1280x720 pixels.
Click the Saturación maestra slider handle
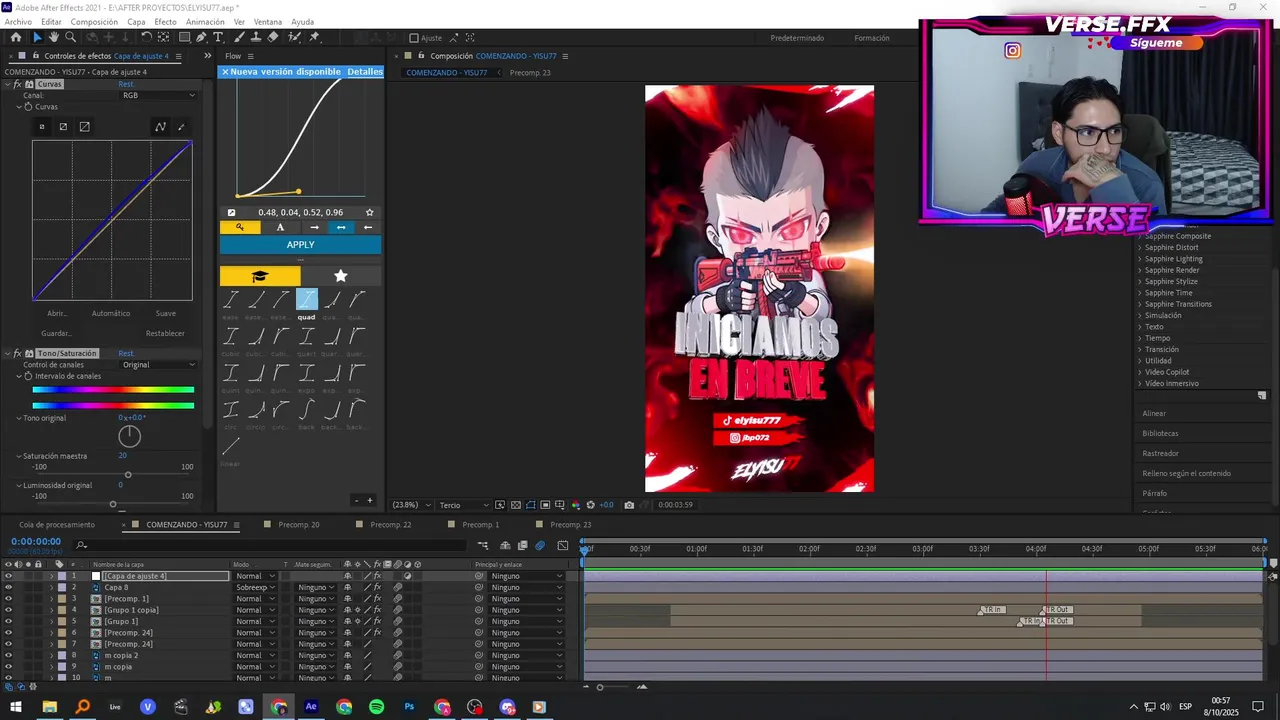click(x=127, y=475)
